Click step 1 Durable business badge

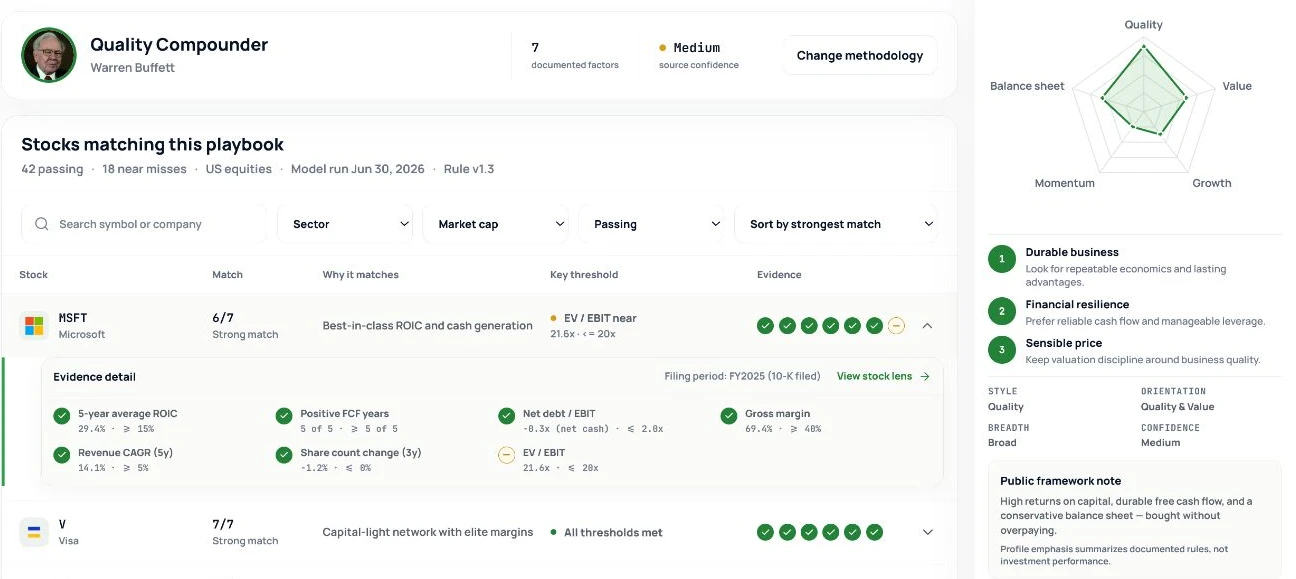pyautogui.click(x=1001, y=260)
